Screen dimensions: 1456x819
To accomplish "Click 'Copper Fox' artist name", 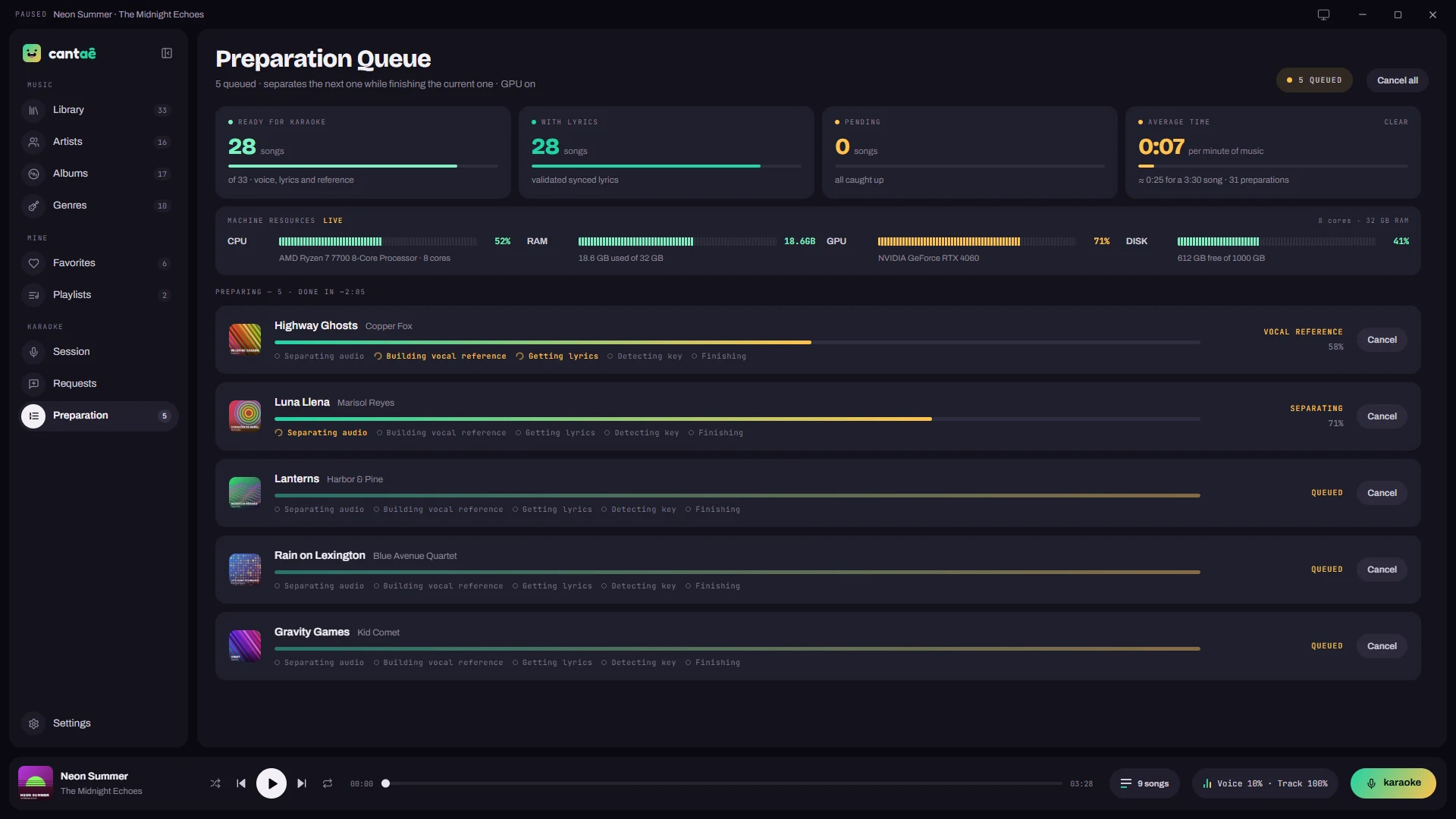I will point(389,326).
